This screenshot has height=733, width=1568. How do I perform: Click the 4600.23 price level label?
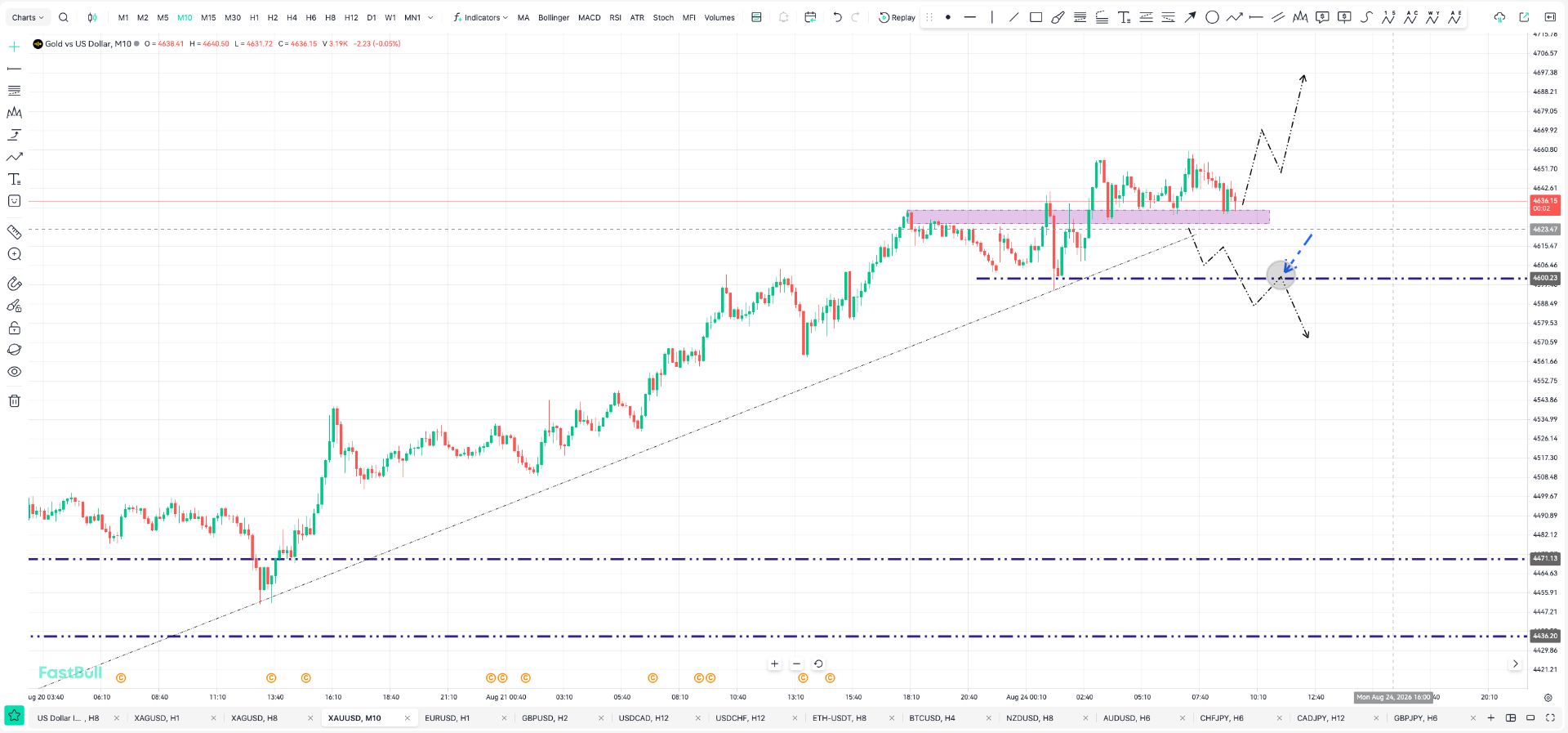pyautogui.click(x=1545, y=278)
